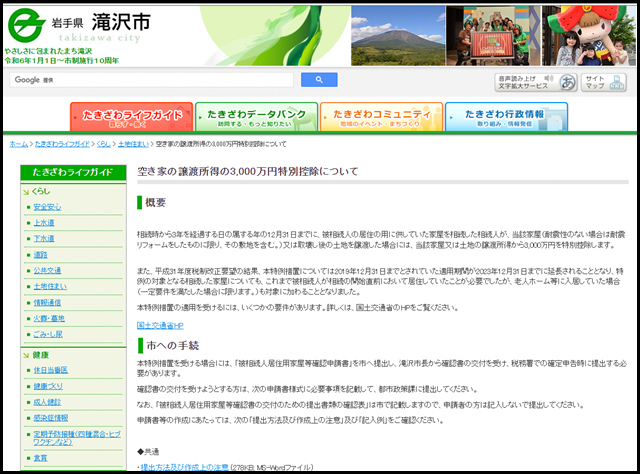Click the 市への手続 section heading
This screenshot has width=640, height=474.
[172, 346]
